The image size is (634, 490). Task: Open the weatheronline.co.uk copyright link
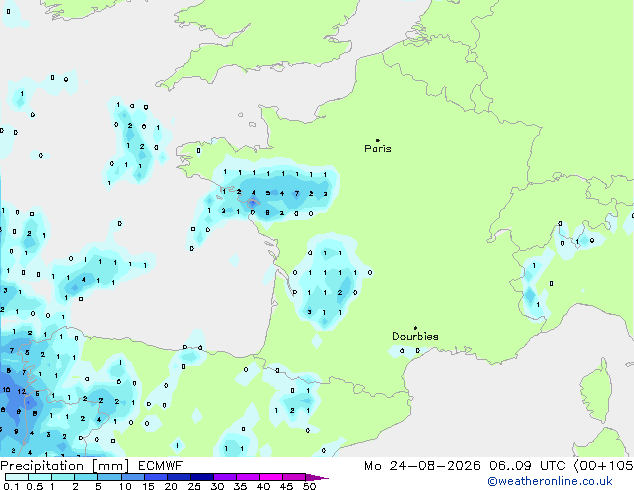(x=550, y=481)
